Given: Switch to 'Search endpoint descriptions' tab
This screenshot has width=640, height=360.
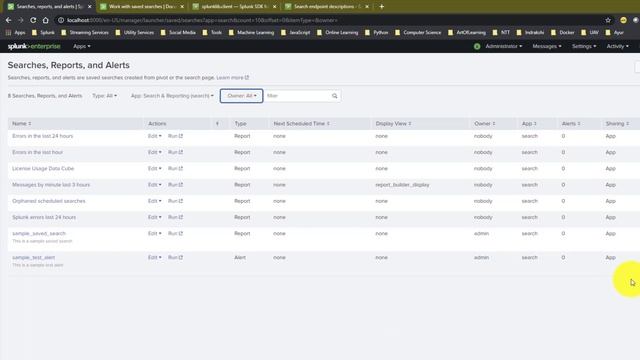Looking at the screenshot, I should coord(327,7).
